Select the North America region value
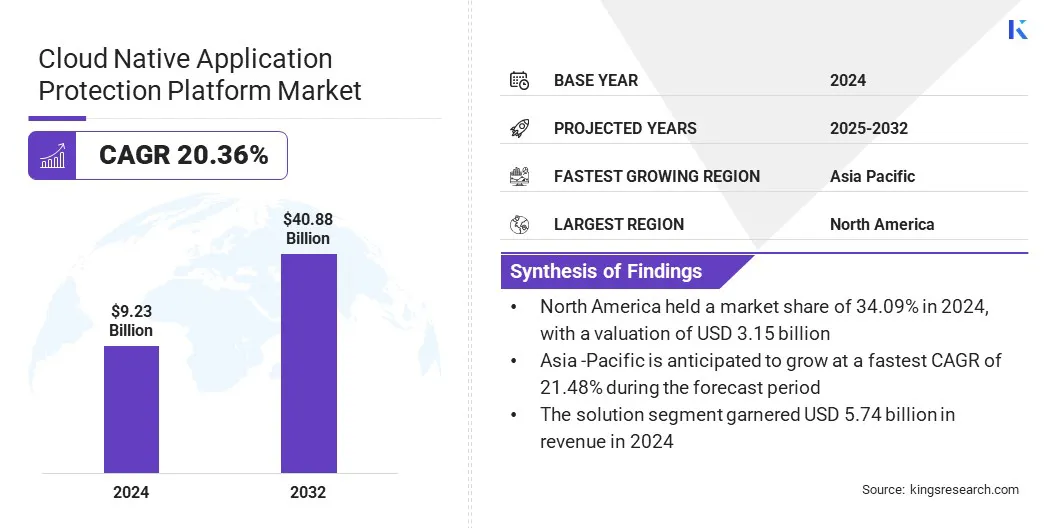This screenshot has height=528, width=1056. click(881, 224)
